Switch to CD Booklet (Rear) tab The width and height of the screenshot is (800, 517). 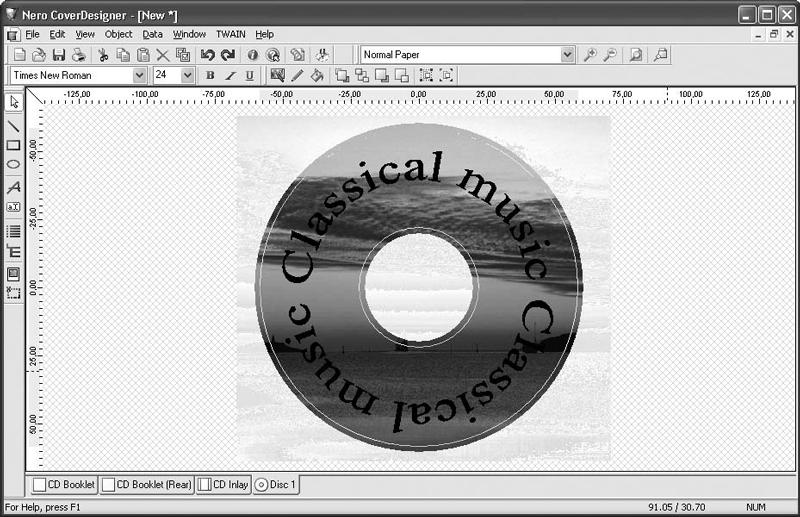click(147, 485)
